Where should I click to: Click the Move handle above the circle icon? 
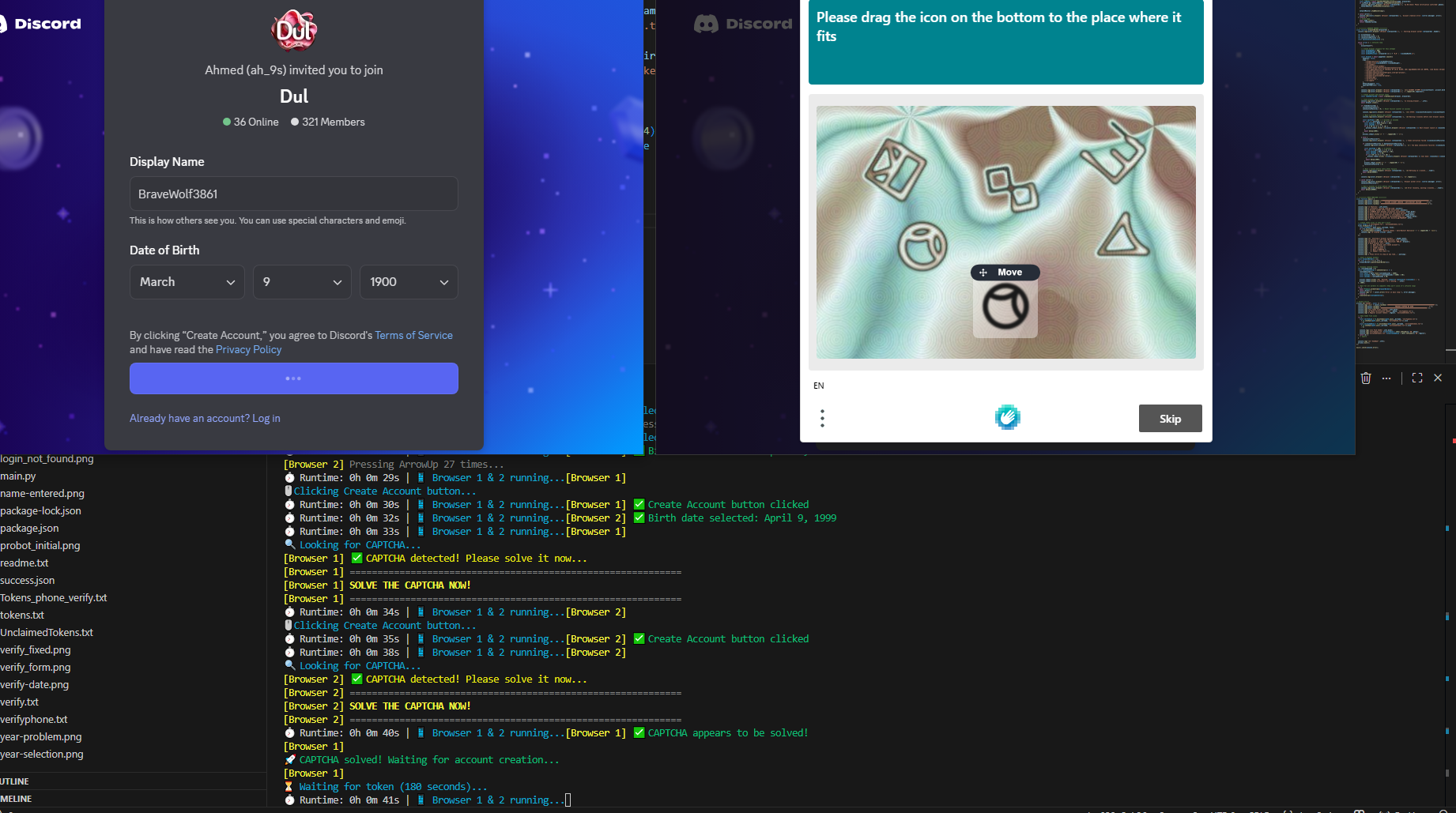(1005, 273)
